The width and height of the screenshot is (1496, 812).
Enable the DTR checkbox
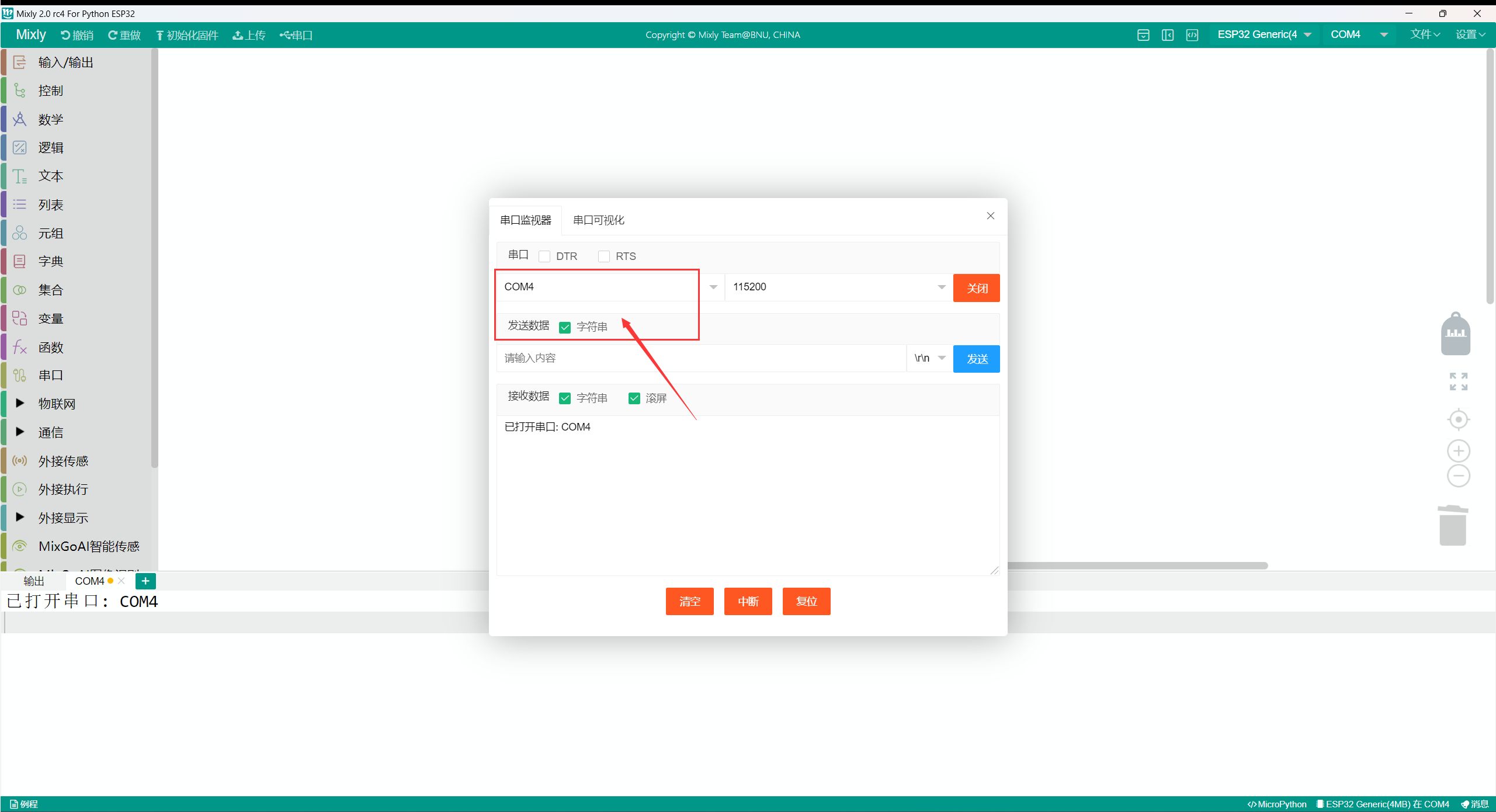pyautogui.click(x=544, y=256)
